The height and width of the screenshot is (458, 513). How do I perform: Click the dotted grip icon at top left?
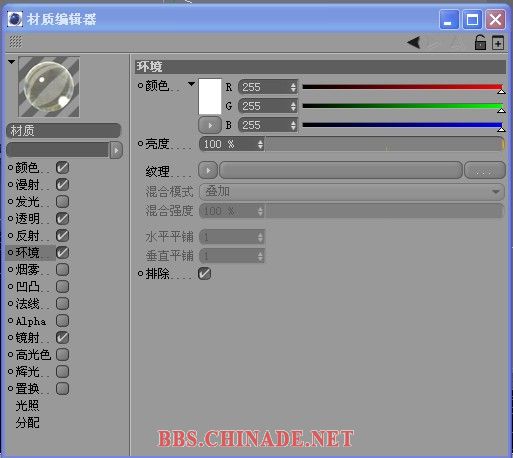tap(15, 42)
